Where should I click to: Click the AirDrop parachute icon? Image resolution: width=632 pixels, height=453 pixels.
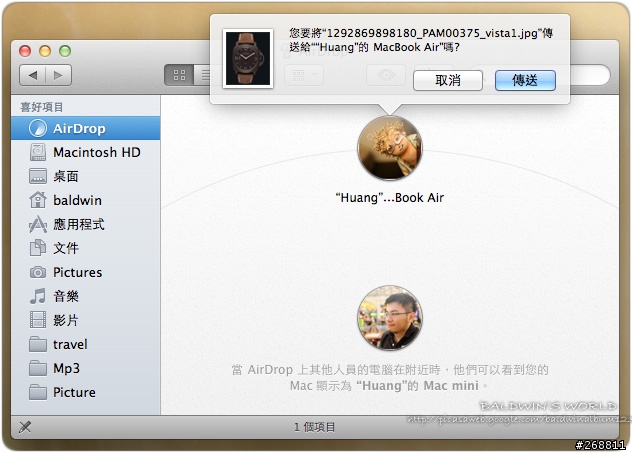pyautogui.click(x=38, y=128)
